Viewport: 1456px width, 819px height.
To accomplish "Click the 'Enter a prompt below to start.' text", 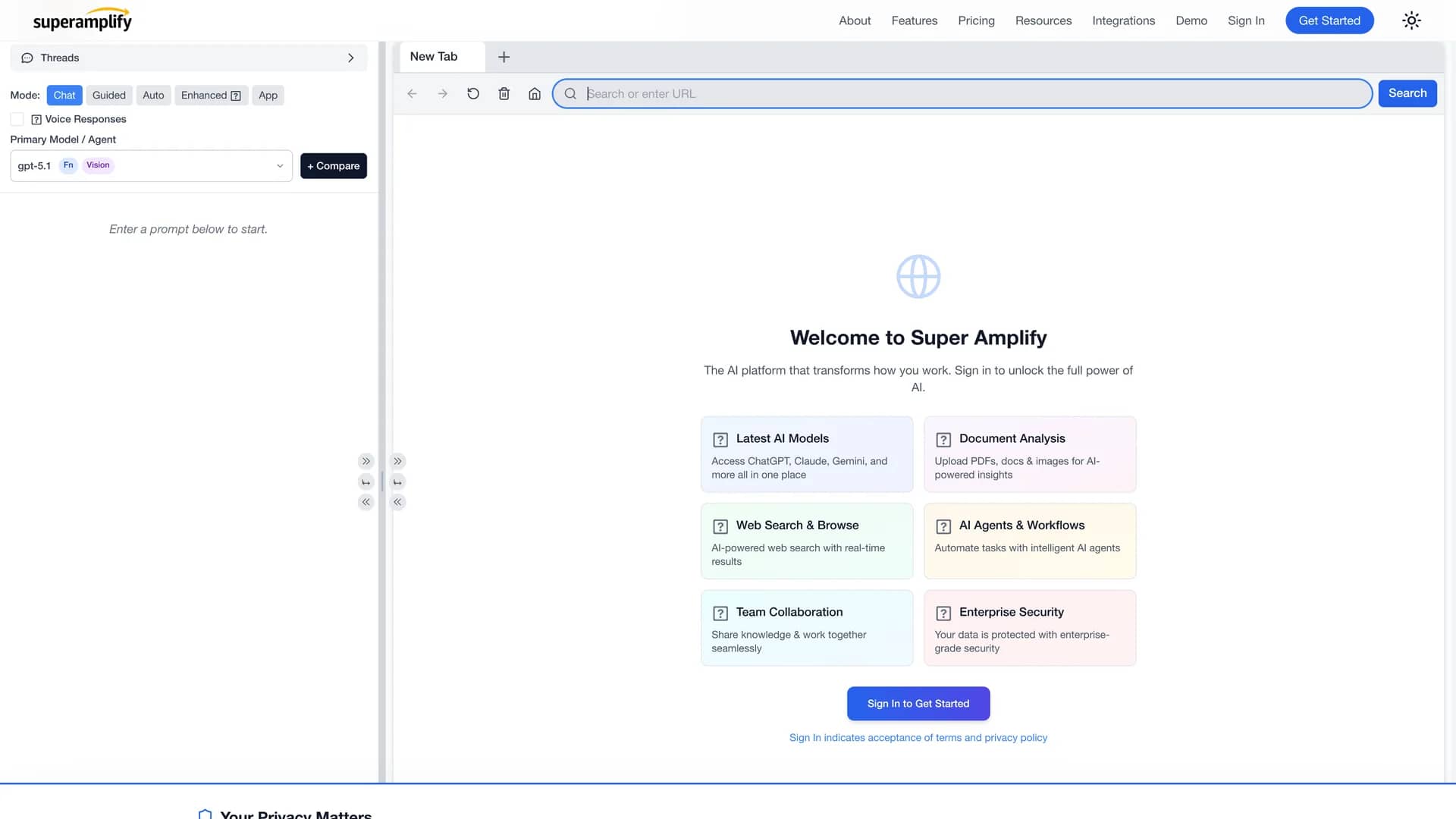I will point(188,229).
